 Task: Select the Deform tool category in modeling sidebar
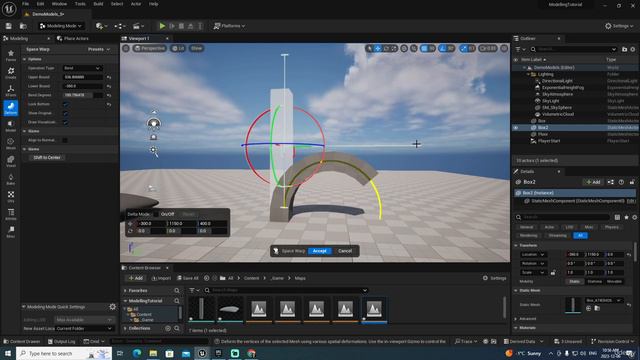coord(11,108)
